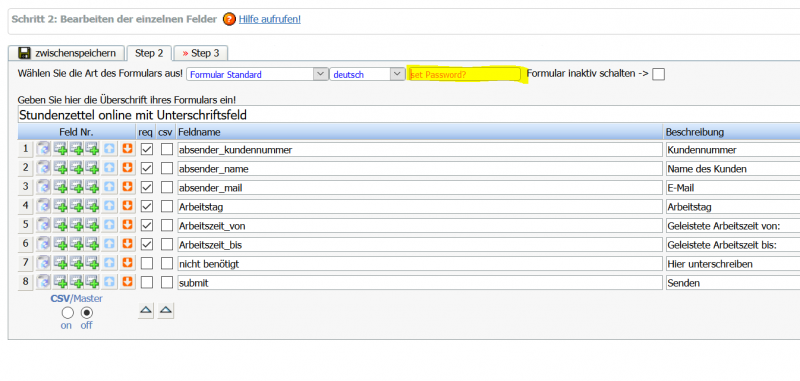Move 'nicht benötigt' field up

[x=110, y=263]
